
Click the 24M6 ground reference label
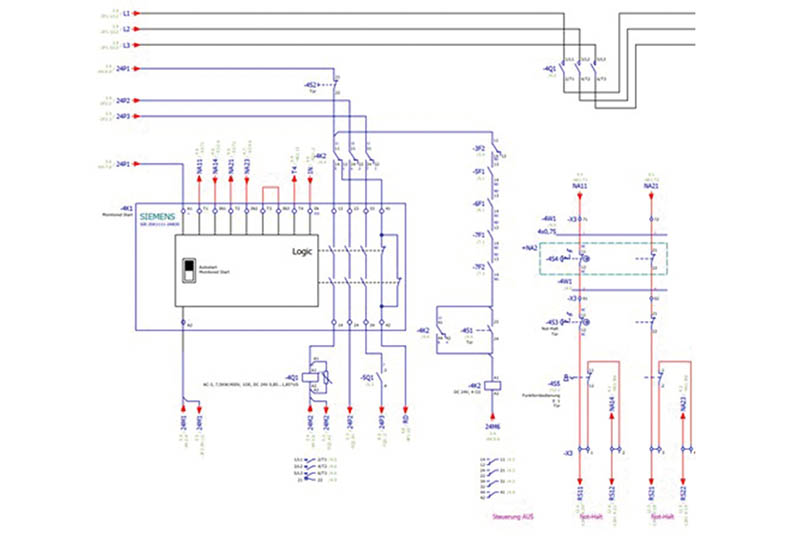(x=491, y=425)
